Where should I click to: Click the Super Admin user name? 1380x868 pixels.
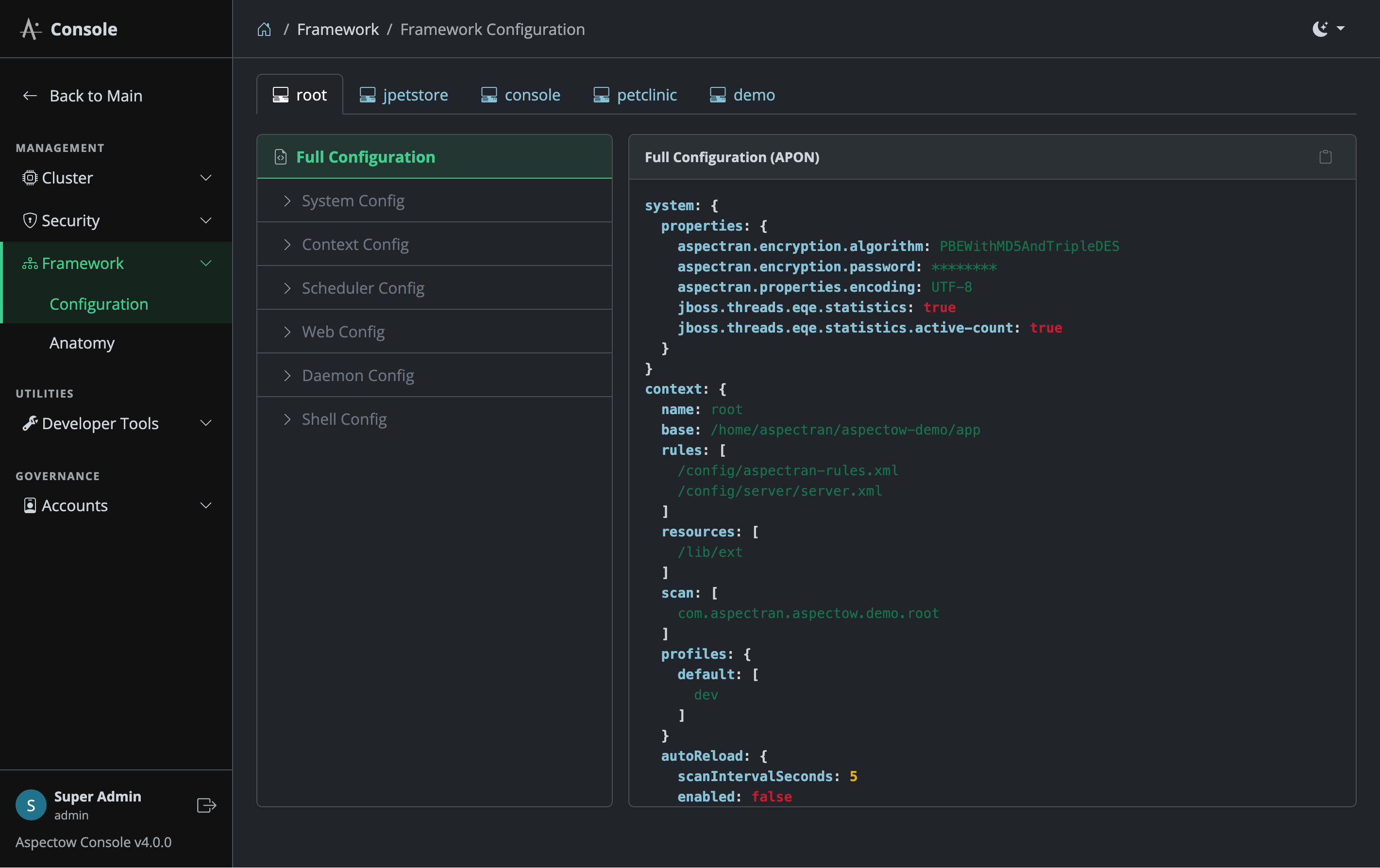[98, 796]
